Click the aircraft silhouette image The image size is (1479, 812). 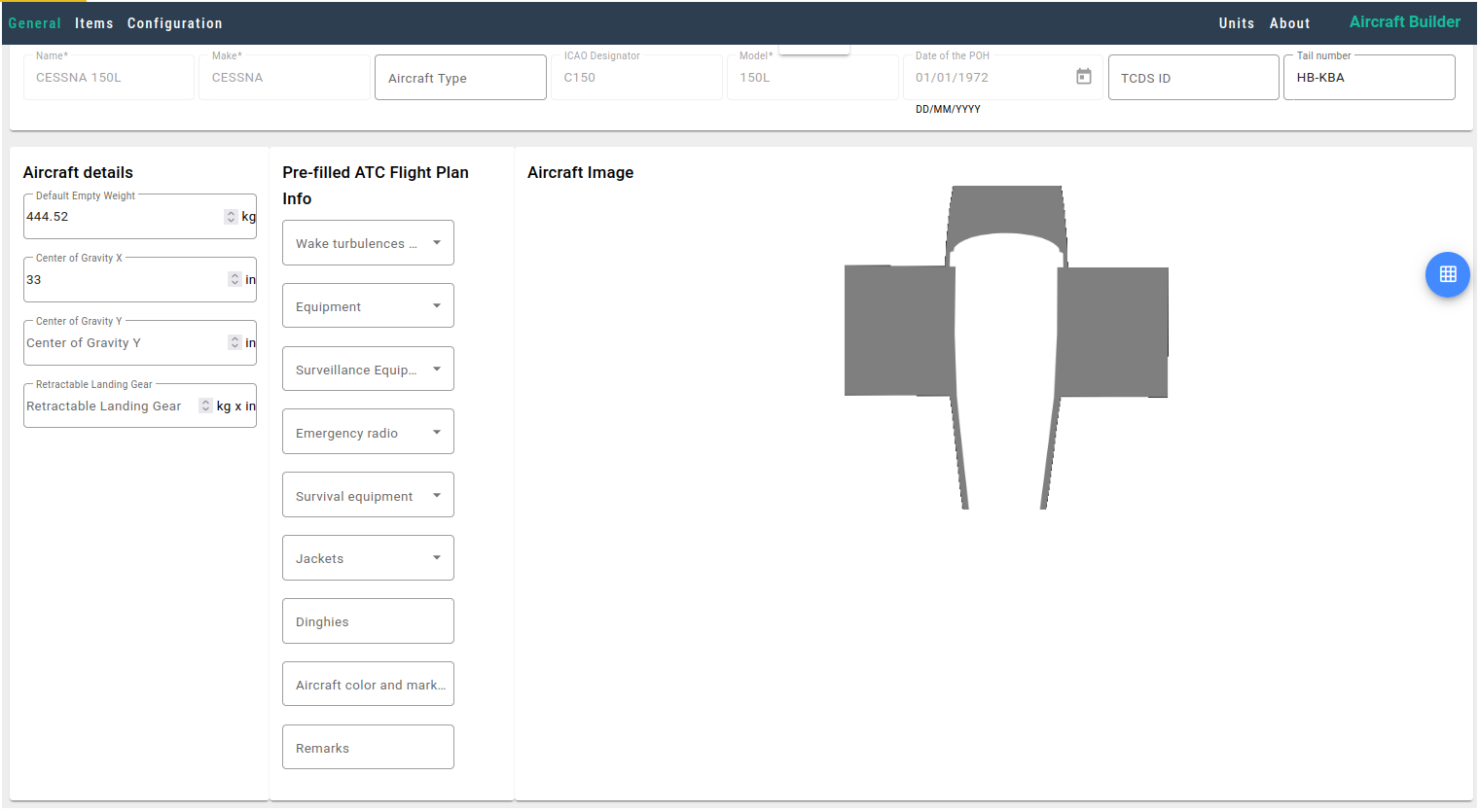[x=1006, y=347]
